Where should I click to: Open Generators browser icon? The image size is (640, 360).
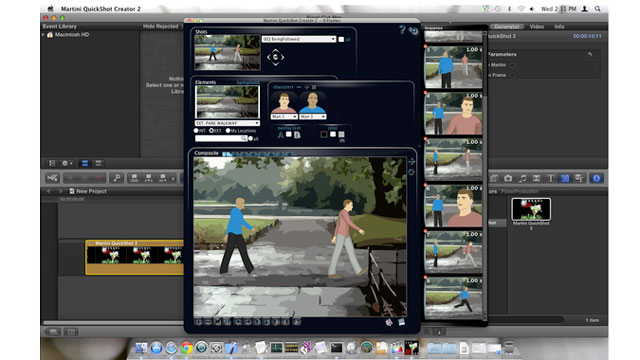point(565,178)
